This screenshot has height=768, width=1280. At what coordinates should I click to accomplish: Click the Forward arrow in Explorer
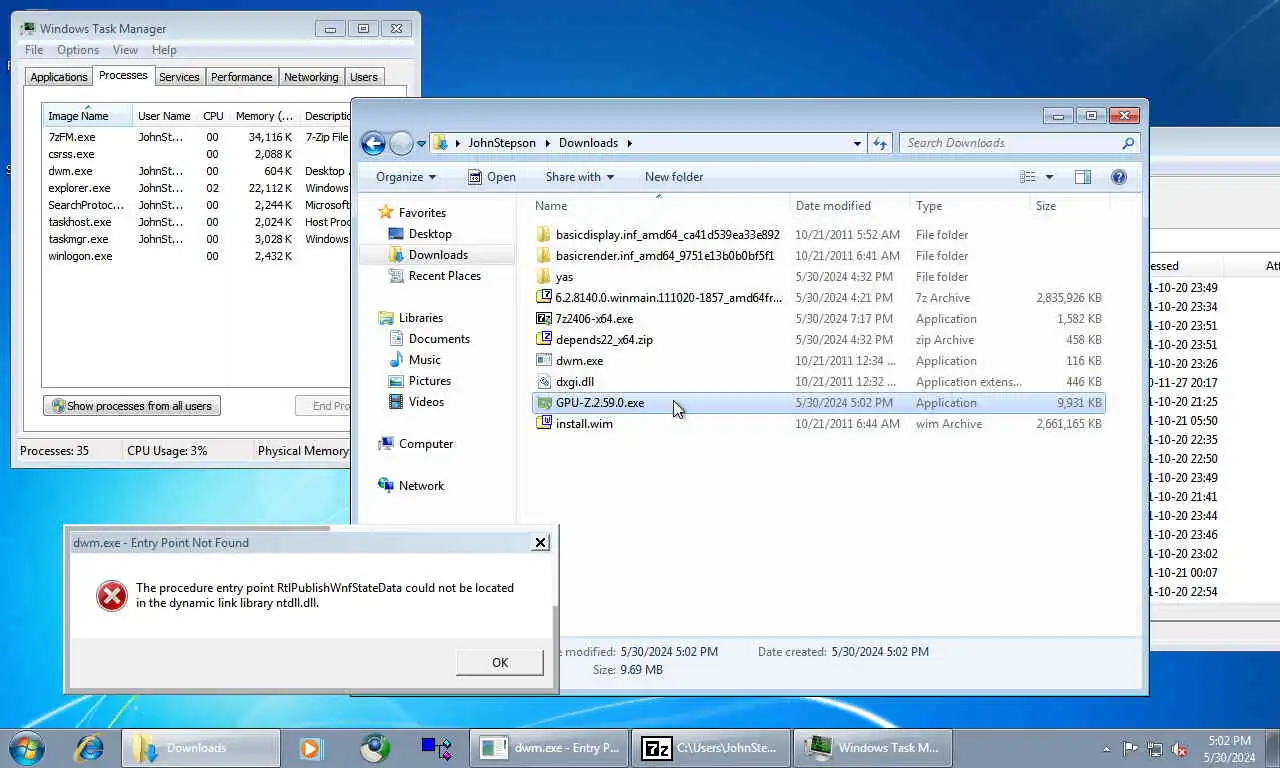tap(401, 143)
